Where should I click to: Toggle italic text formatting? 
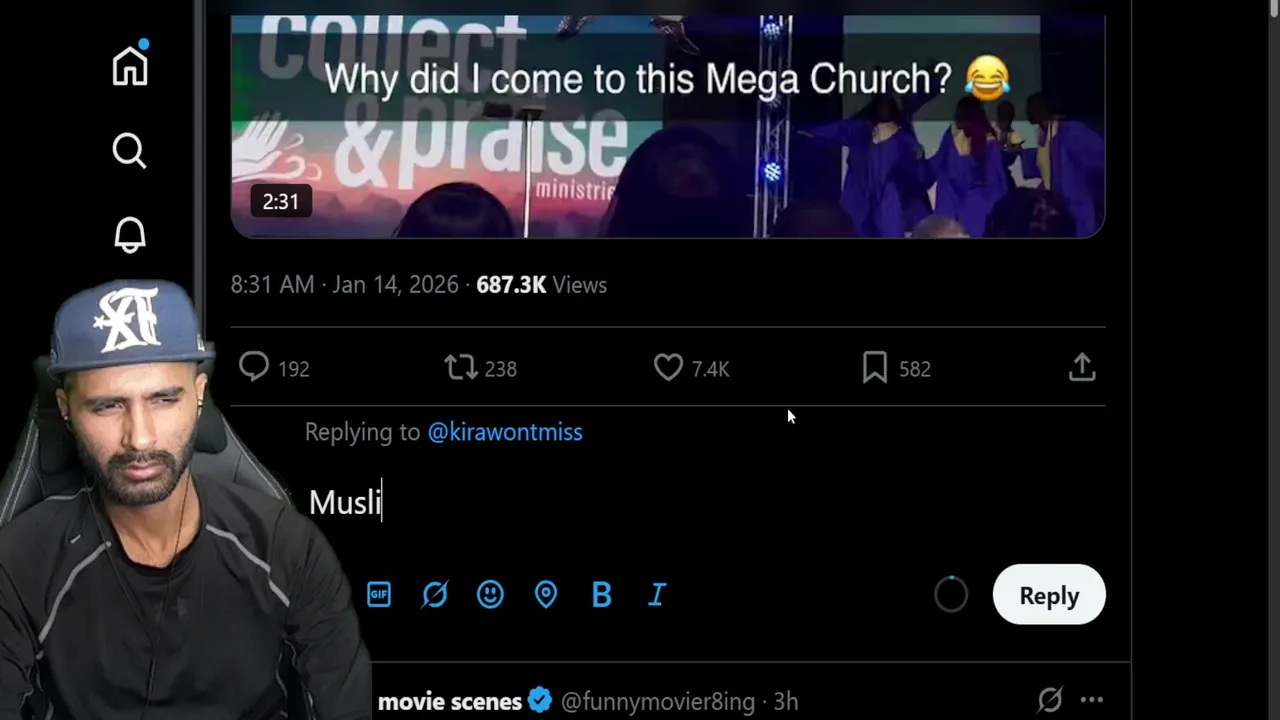[657, 595]
